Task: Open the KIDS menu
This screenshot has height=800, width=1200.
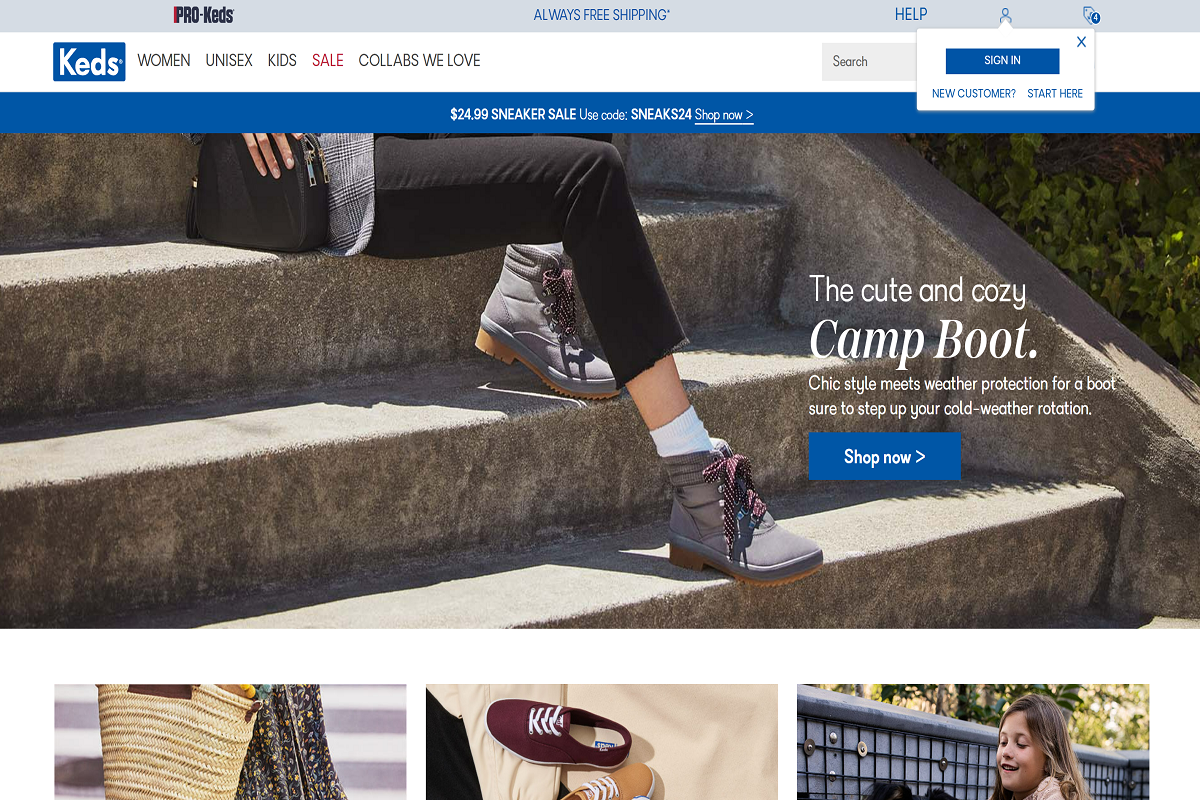Action: pyautogui.click(x=282, y=61)
